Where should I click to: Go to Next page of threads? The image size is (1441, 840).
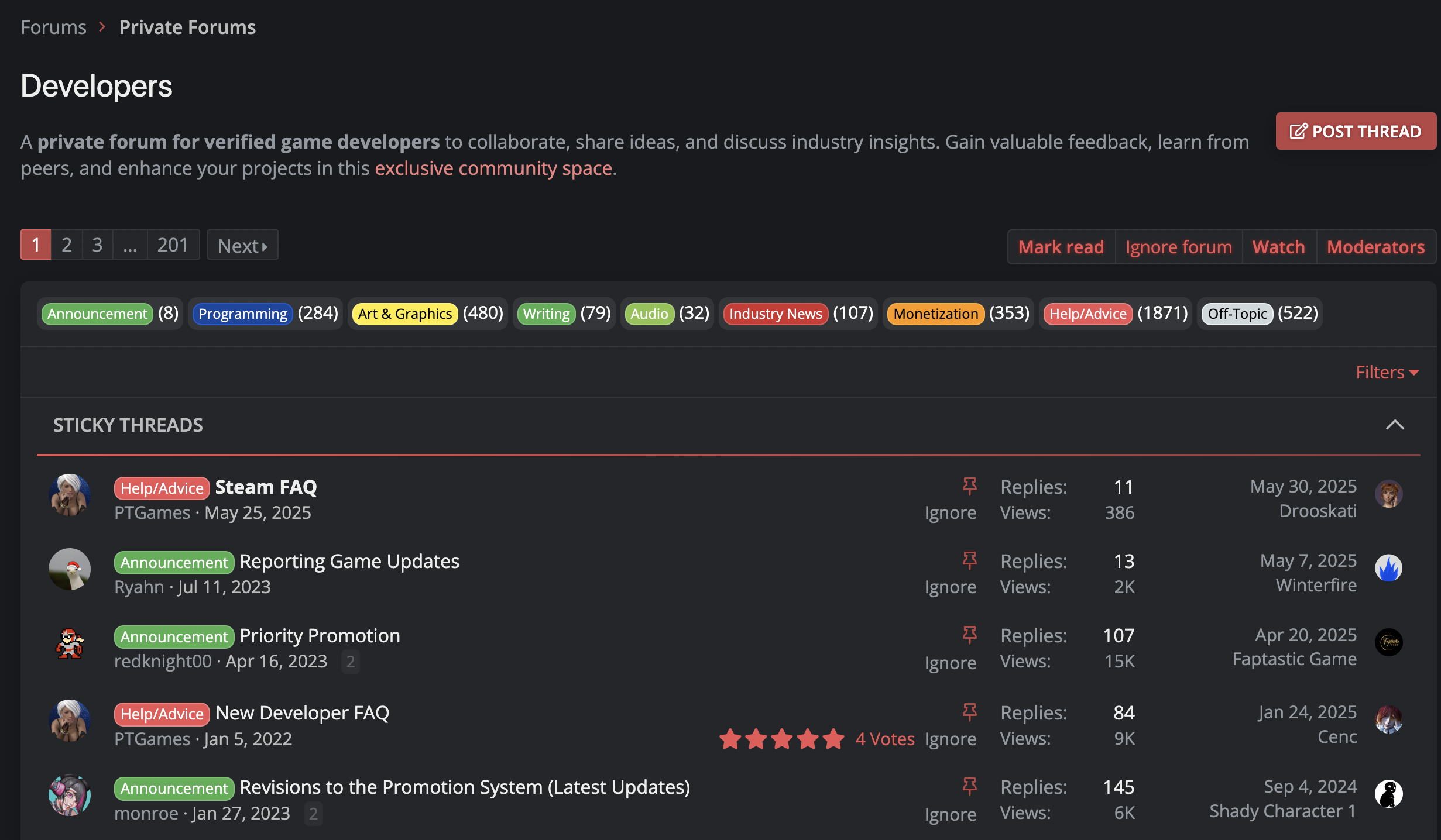[x=242, y=245]
